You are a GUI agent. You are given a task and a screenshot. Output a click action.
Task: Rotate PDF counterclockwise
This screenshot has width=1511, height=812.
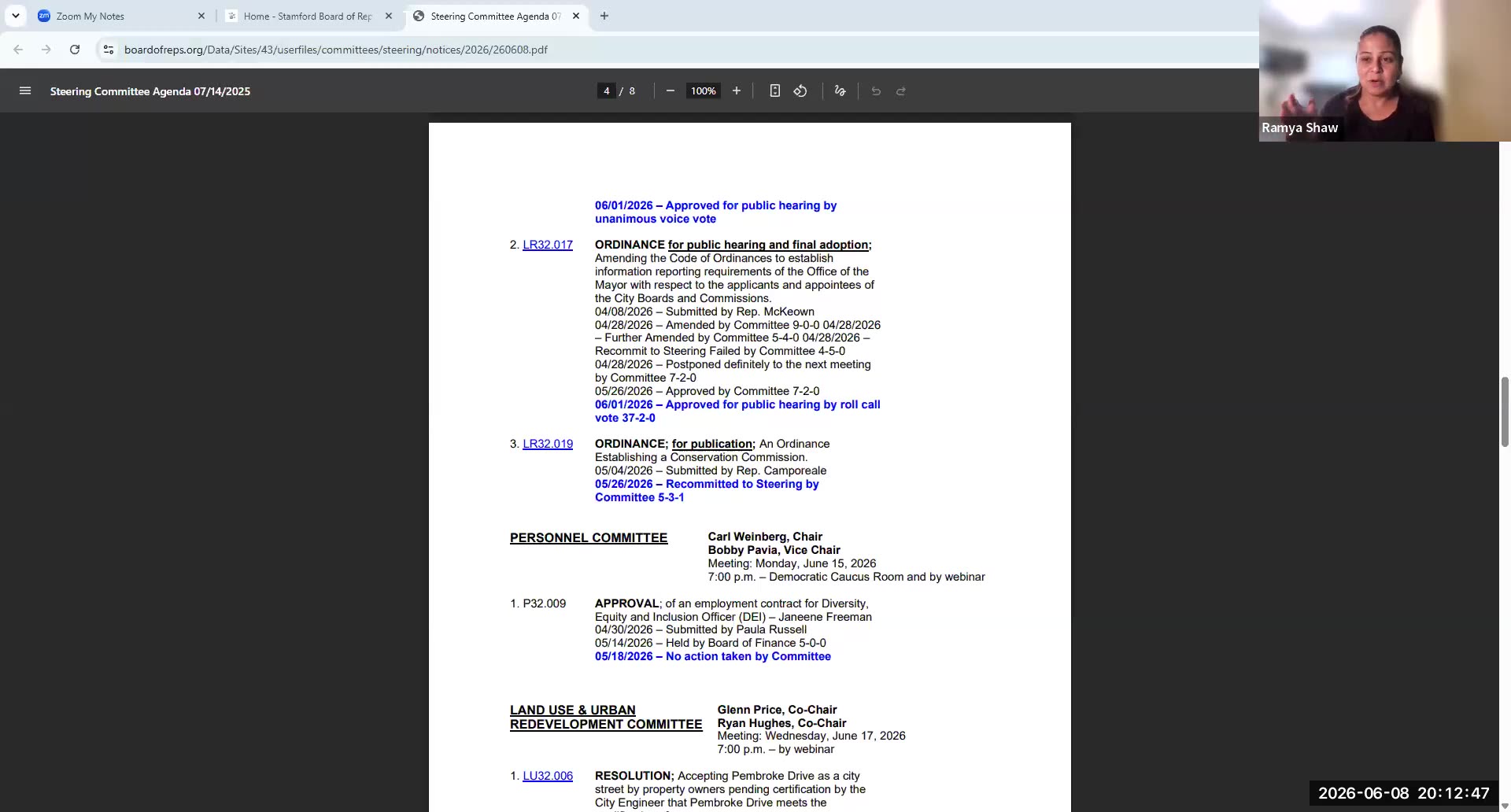tap(800, 91)
